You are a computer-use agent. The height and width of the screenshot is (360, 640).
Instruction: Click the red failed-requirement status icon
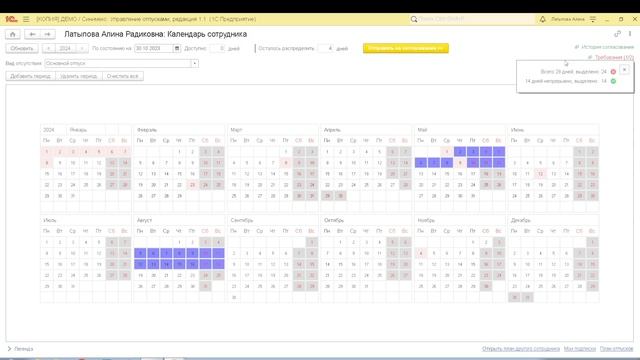pyautogui.click(x=613, y=72)
